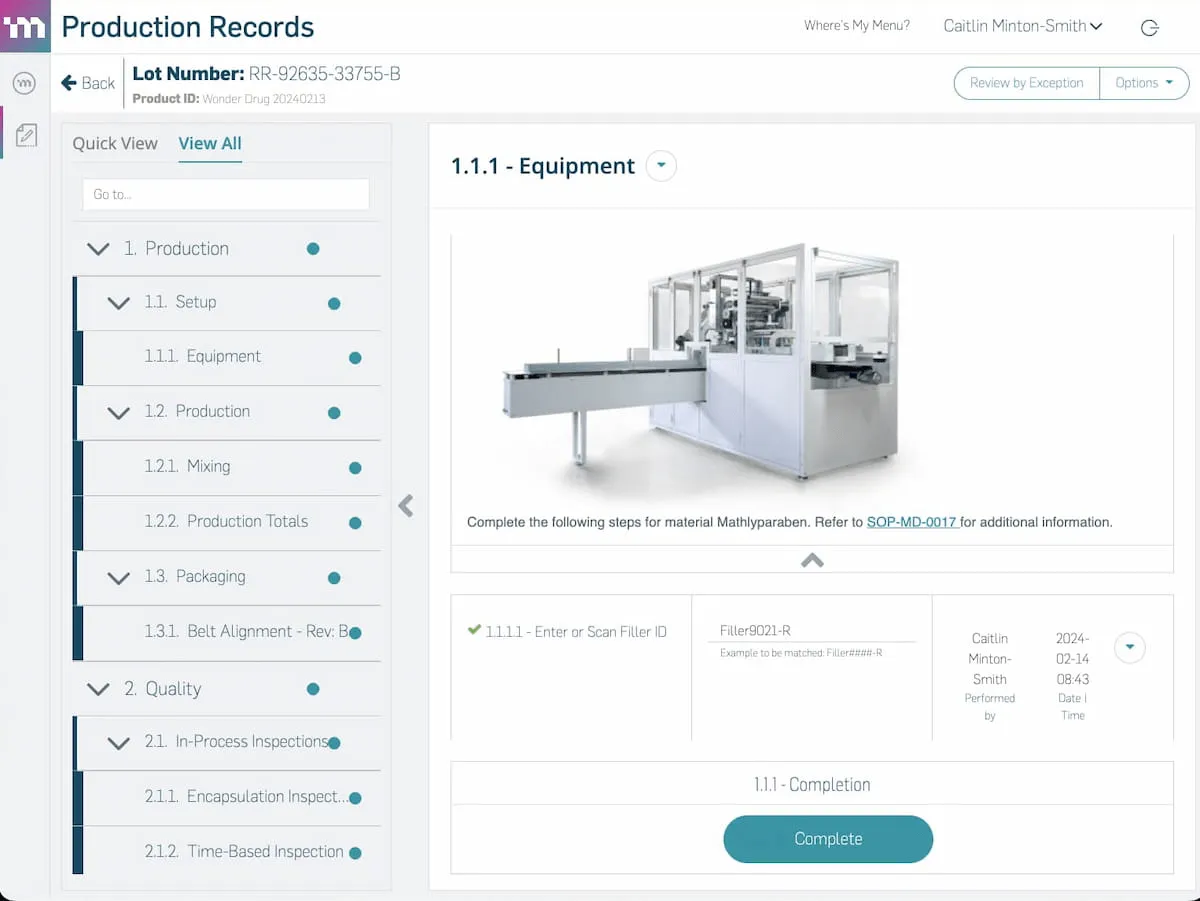Collapse side panel with left chevron

405,505
